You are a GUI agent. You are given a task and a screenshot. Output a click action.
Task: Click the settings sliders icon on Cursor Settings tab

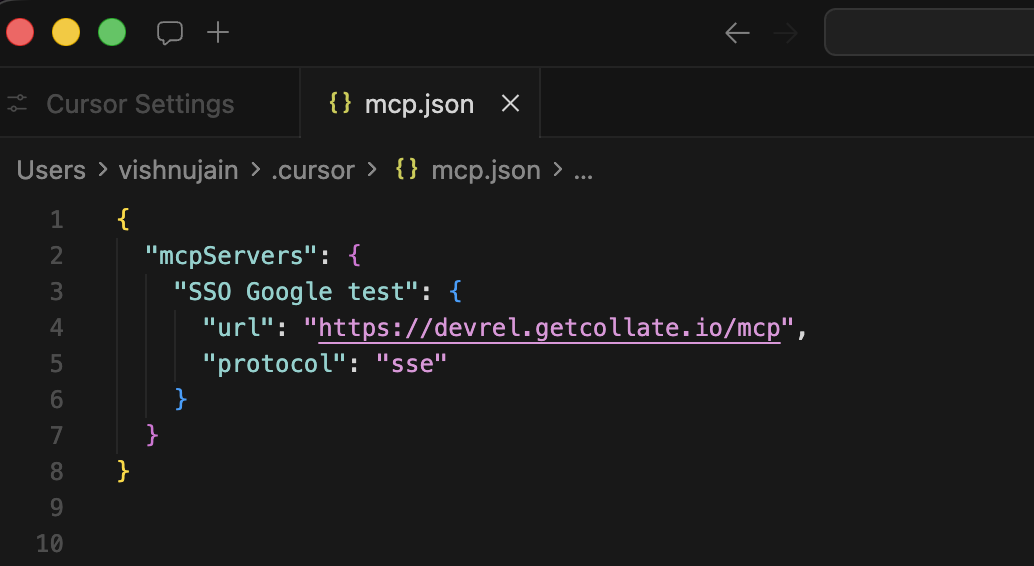click(17, 104)
